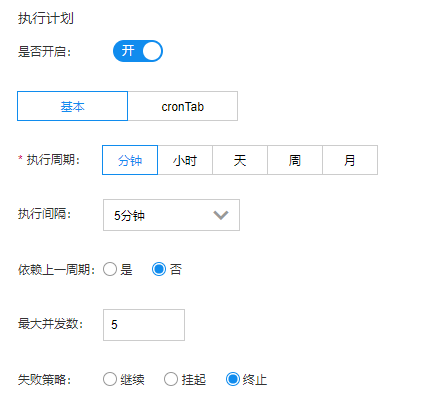Pick the 月 cycle option
This screenshot has height=403, width=443.
[350, 160]
